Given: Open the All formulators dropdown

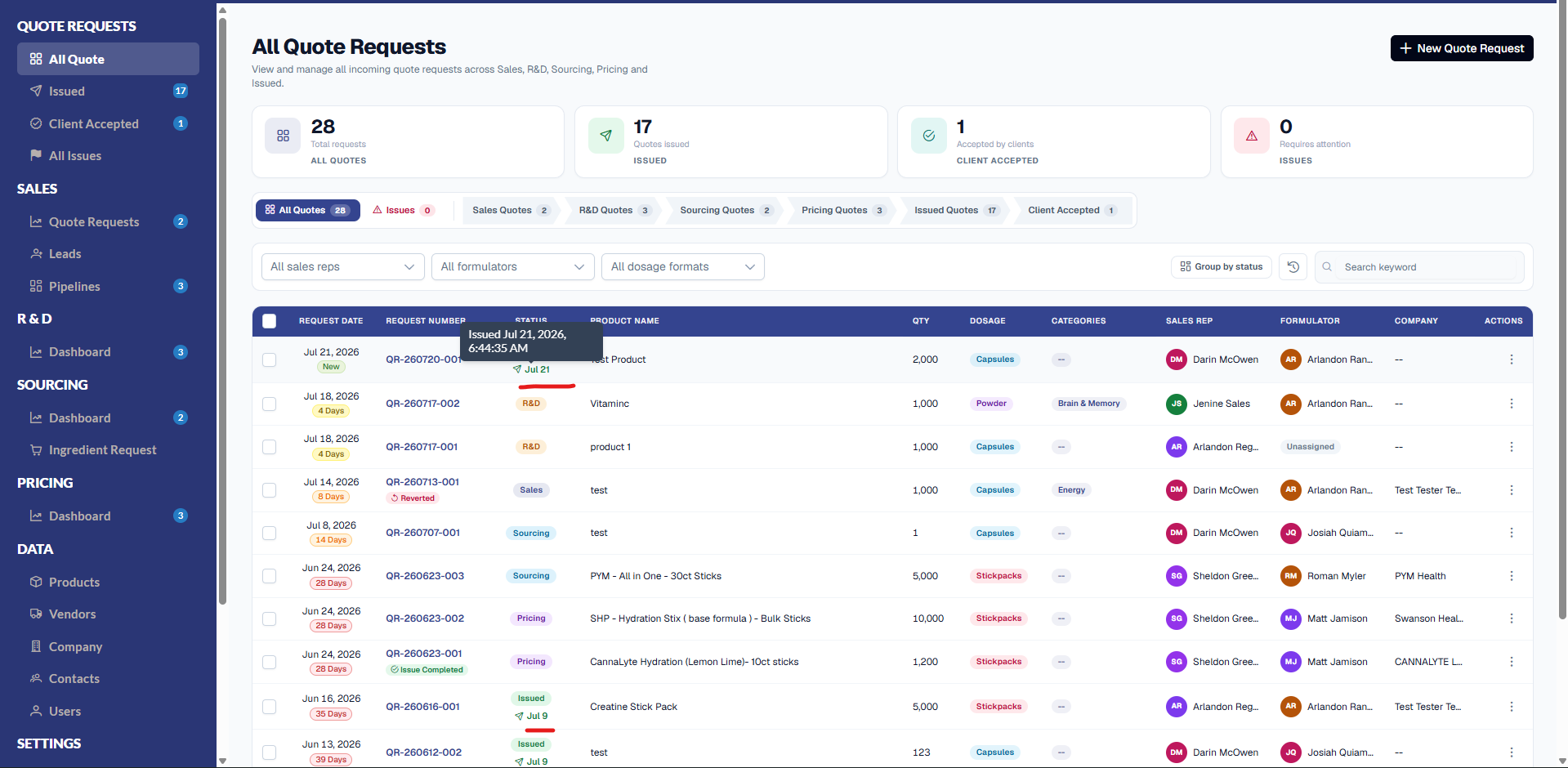Looking at the screenshot, I should (513, 267).
